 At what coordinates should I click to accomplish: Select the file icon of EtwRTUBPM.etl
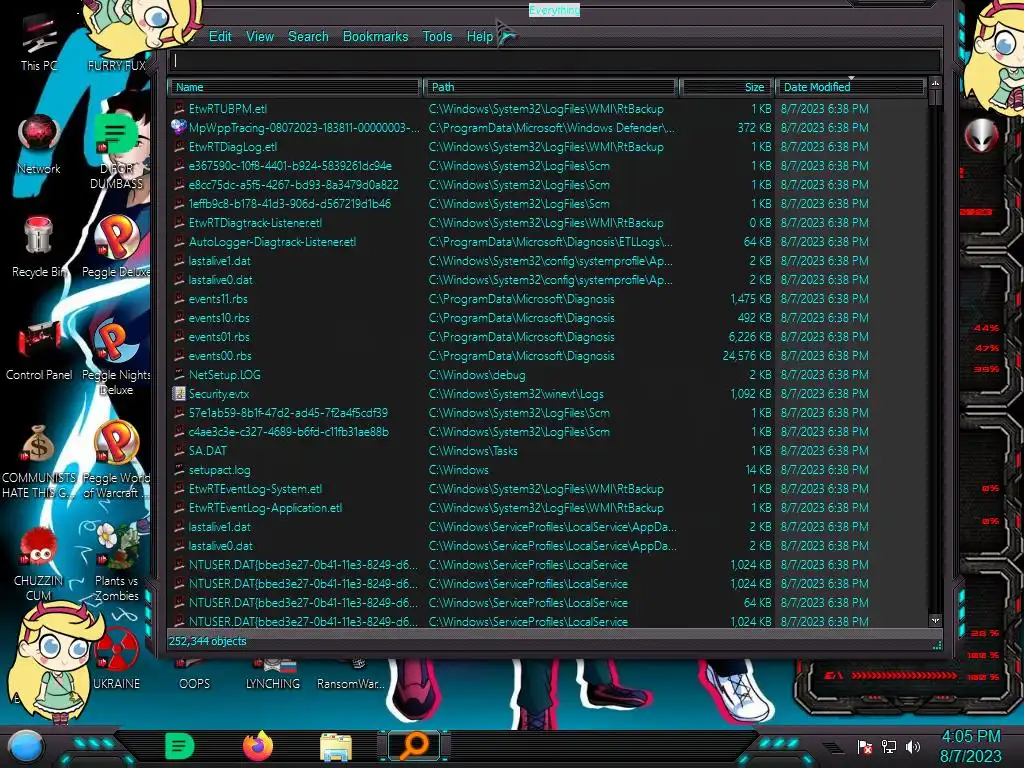tap(178, 109)
